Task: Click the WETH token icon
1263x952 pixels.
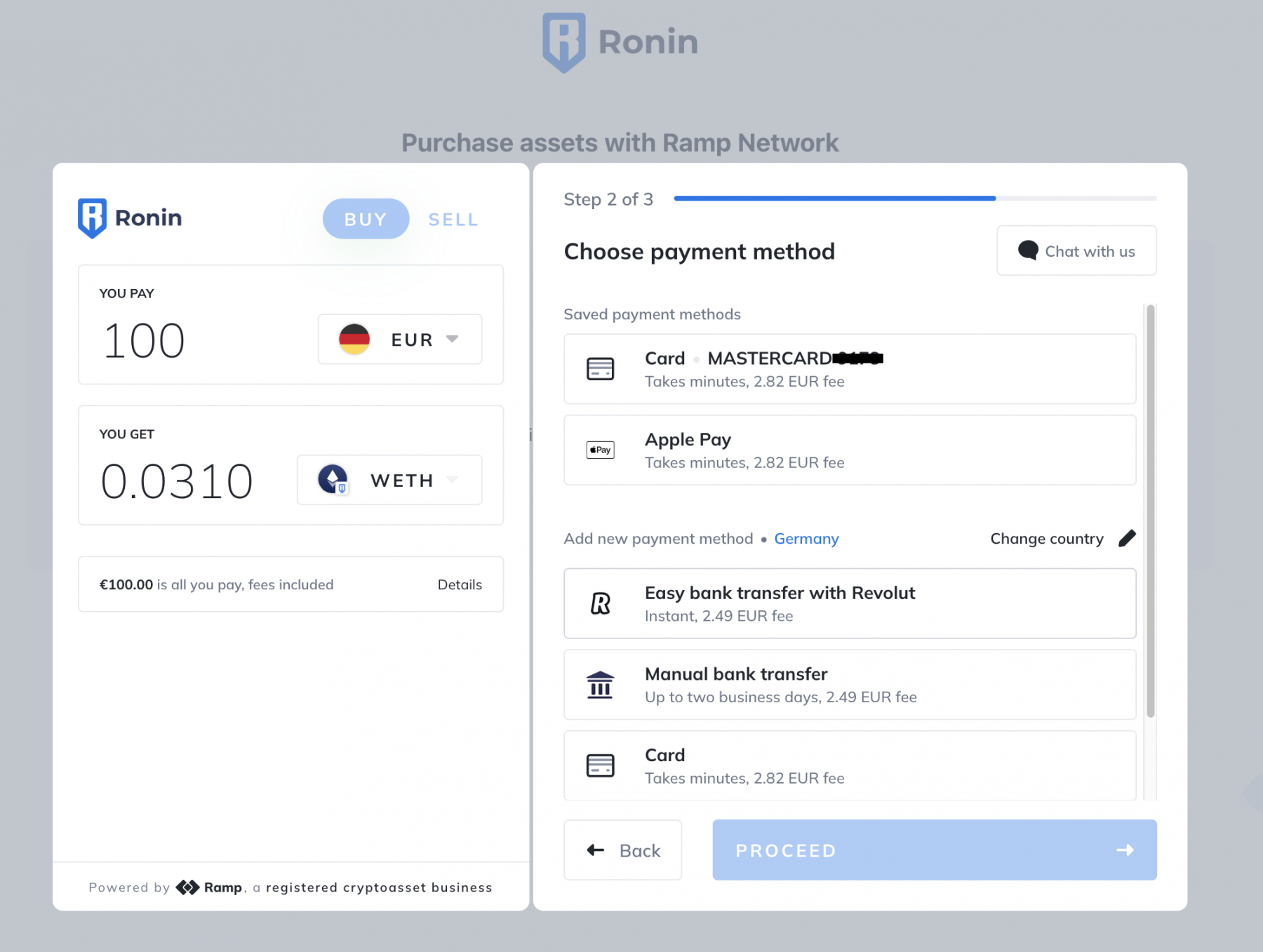Action: click(333, 480)
